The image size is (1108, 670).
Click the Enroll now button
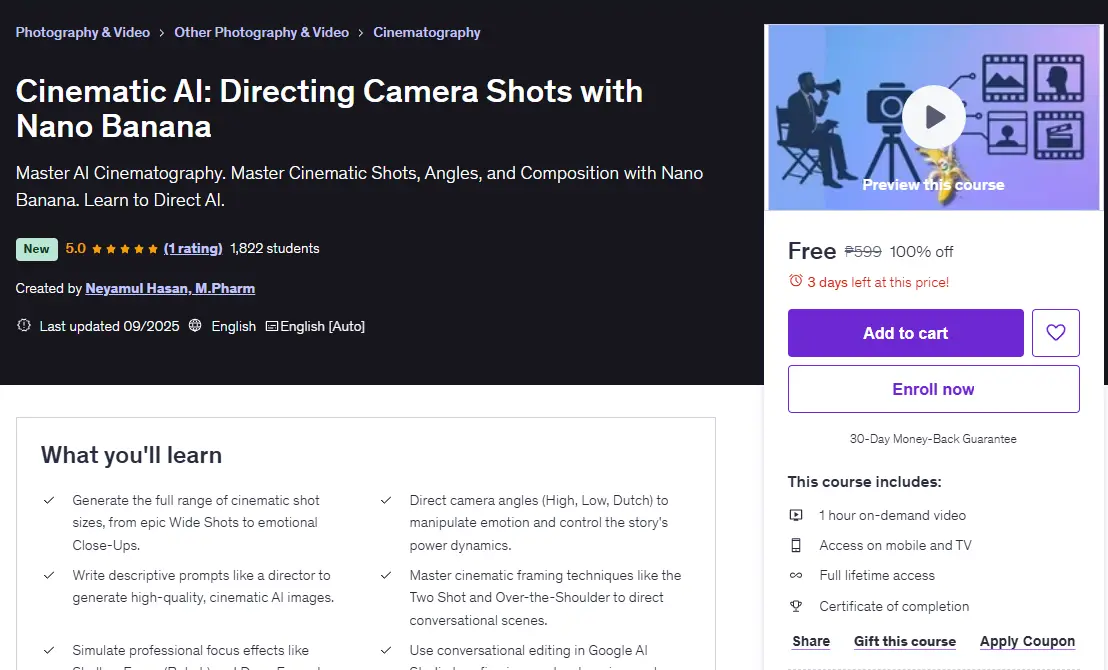click(933, 389)
